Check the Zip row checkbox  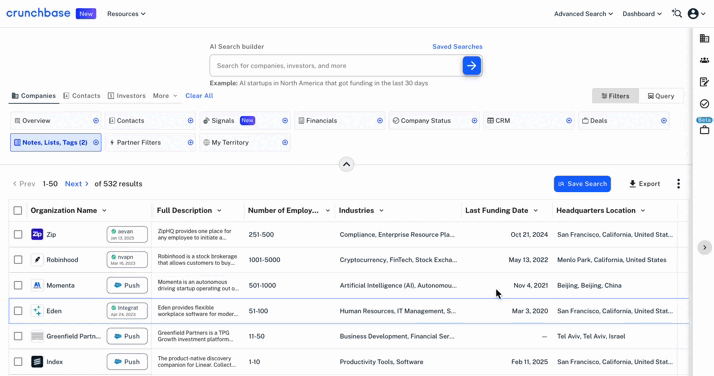pos(18,234)
